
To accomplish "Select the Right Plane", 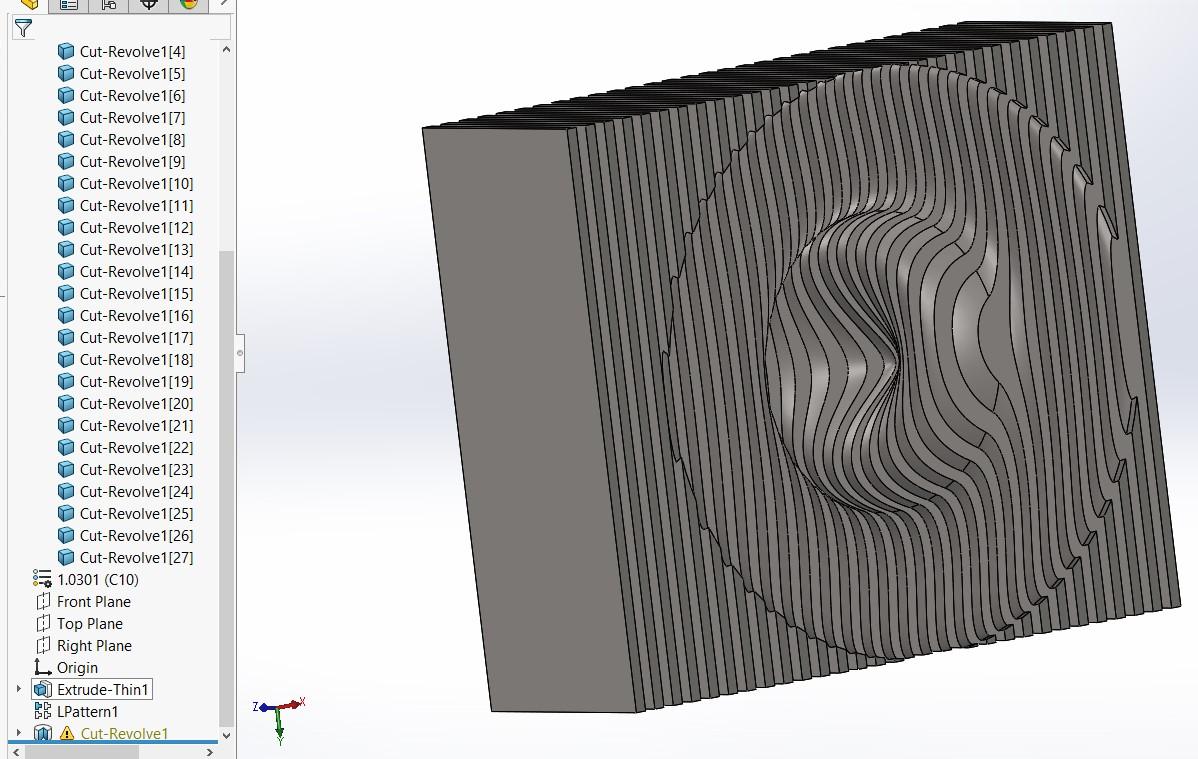I will pyautogui.click(x=94, y=645).
